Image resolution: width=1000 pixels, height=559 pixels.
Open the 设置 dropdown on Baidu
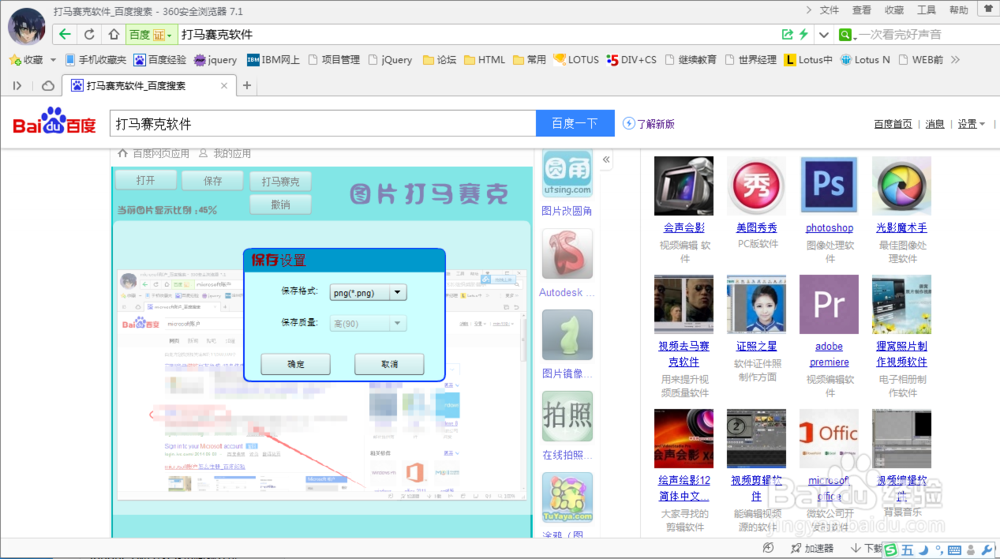point(971,124)
